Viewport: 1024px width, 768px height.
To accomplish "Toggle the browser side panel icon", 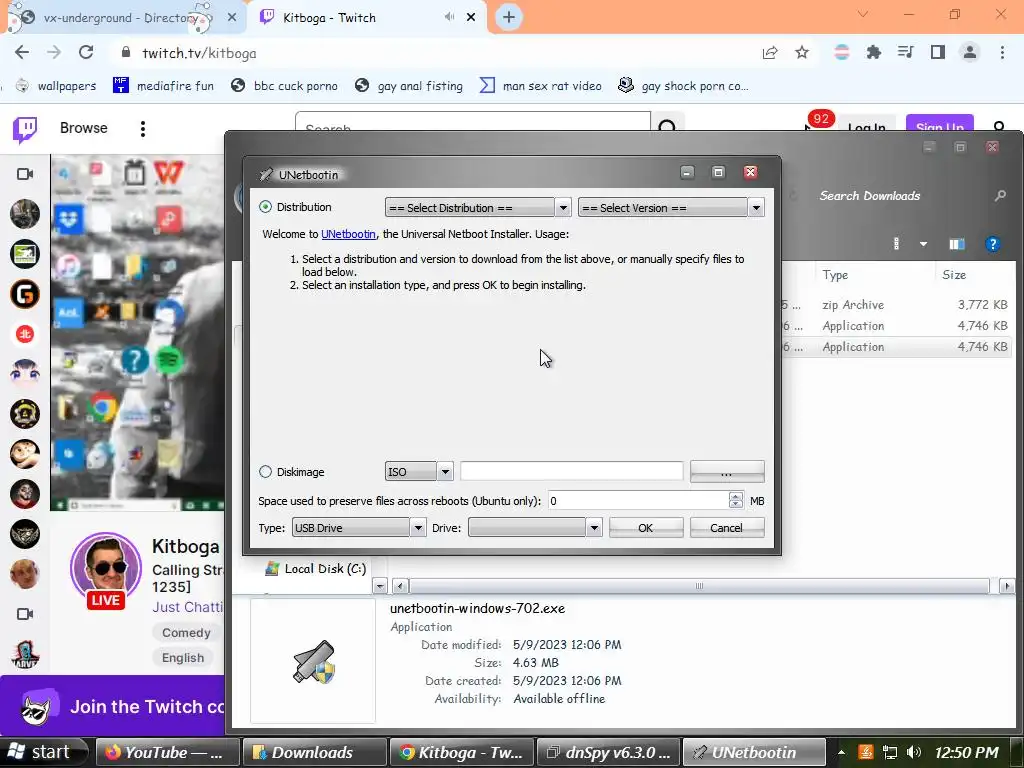I will point(938,52).
